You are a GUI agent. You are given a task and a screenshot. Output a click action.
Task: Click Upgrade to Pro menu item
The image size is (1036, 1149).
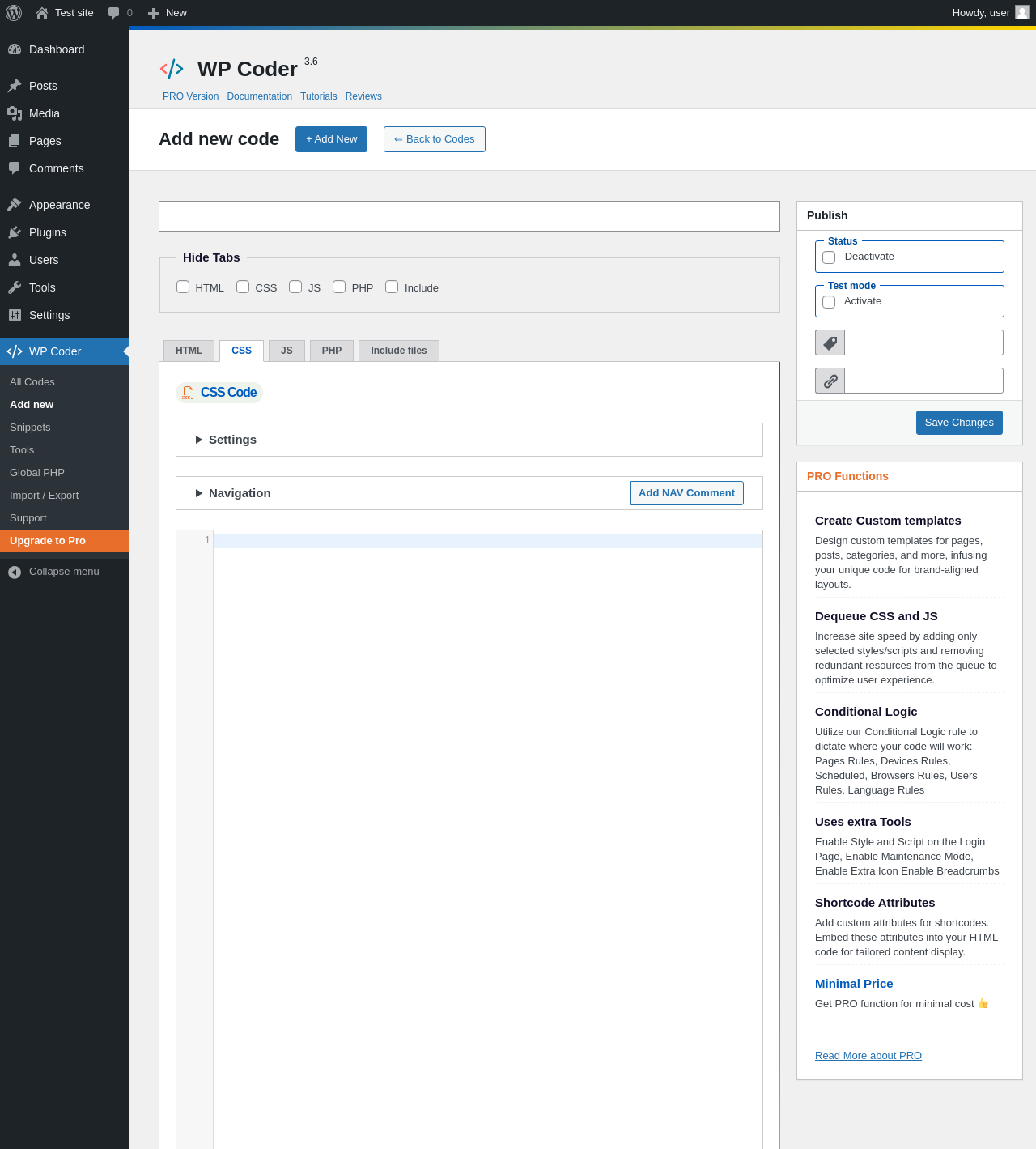(x=65, y=541)
